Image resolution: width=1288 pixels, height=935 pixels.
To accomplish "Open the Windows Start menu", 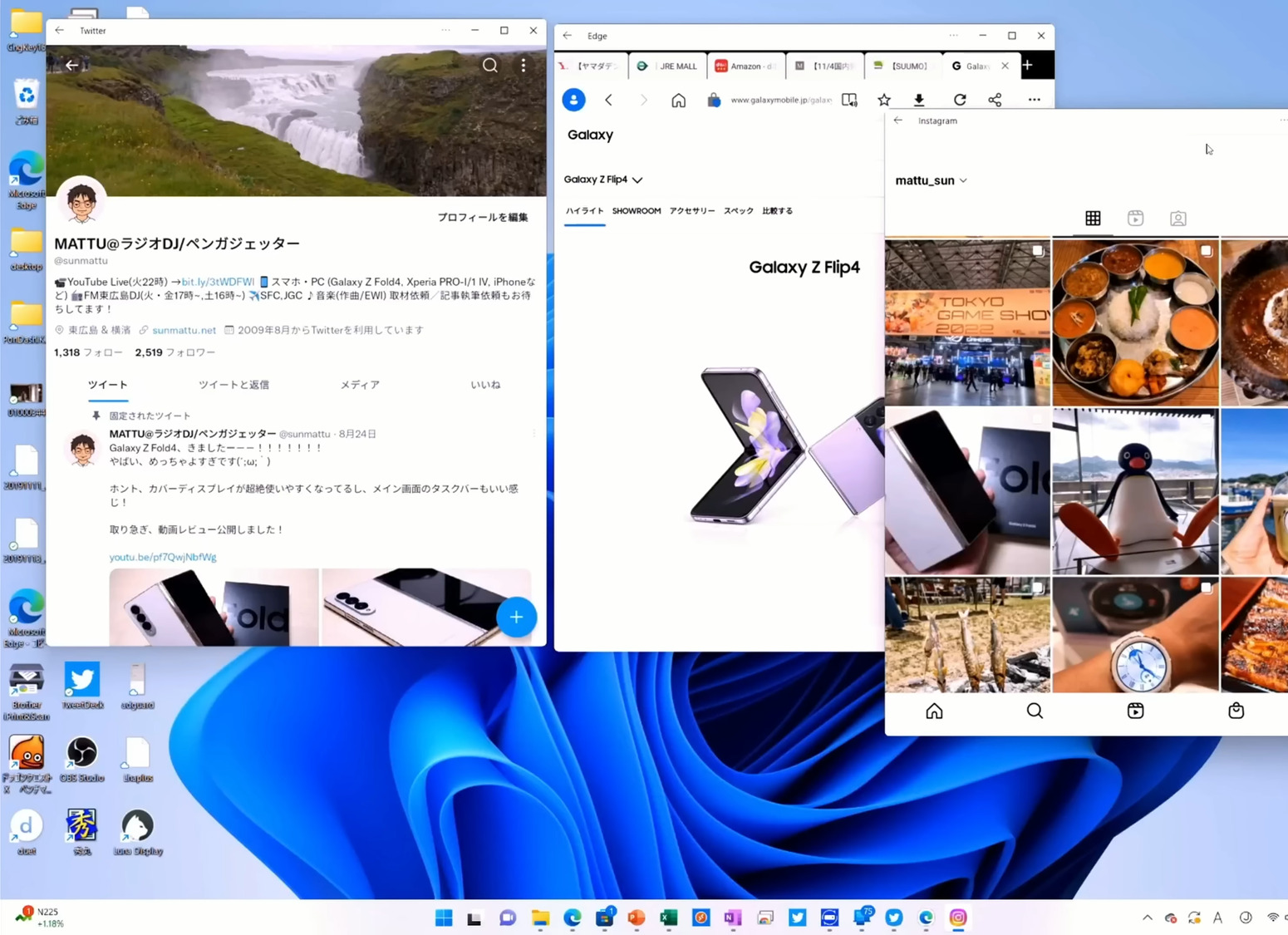I will [444, 918].
